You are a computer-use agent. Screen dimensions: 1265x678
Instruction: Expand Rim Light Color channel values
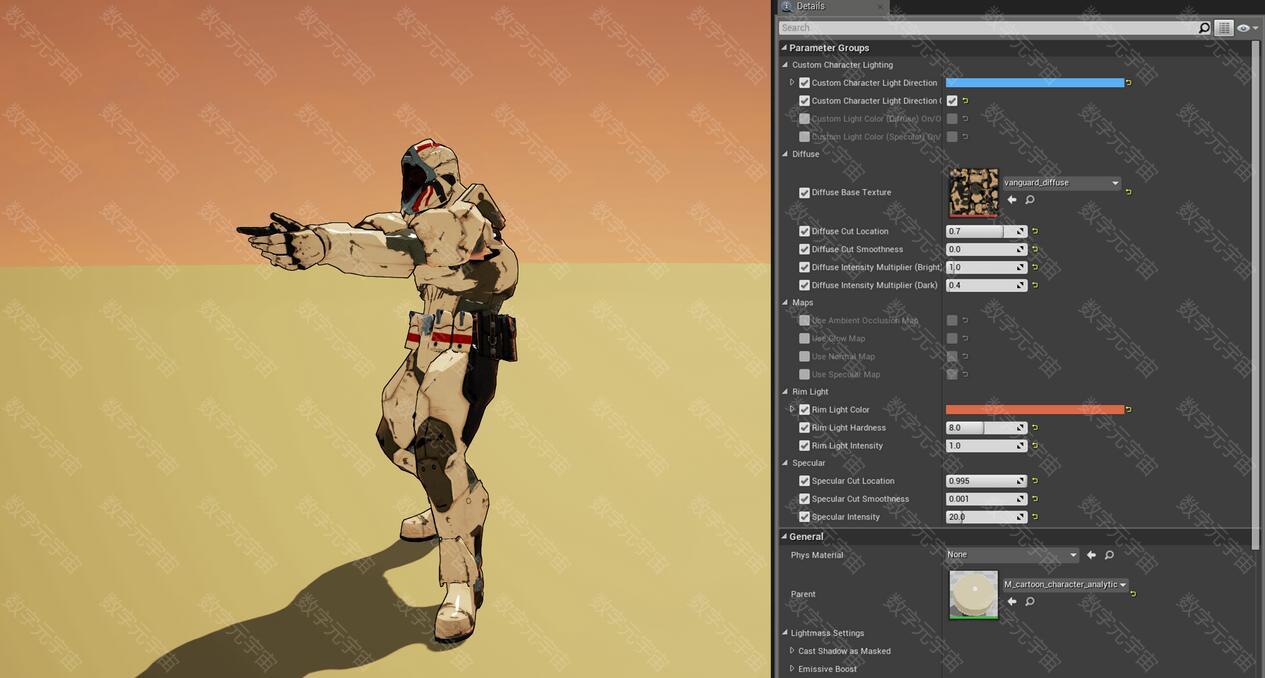792,409
